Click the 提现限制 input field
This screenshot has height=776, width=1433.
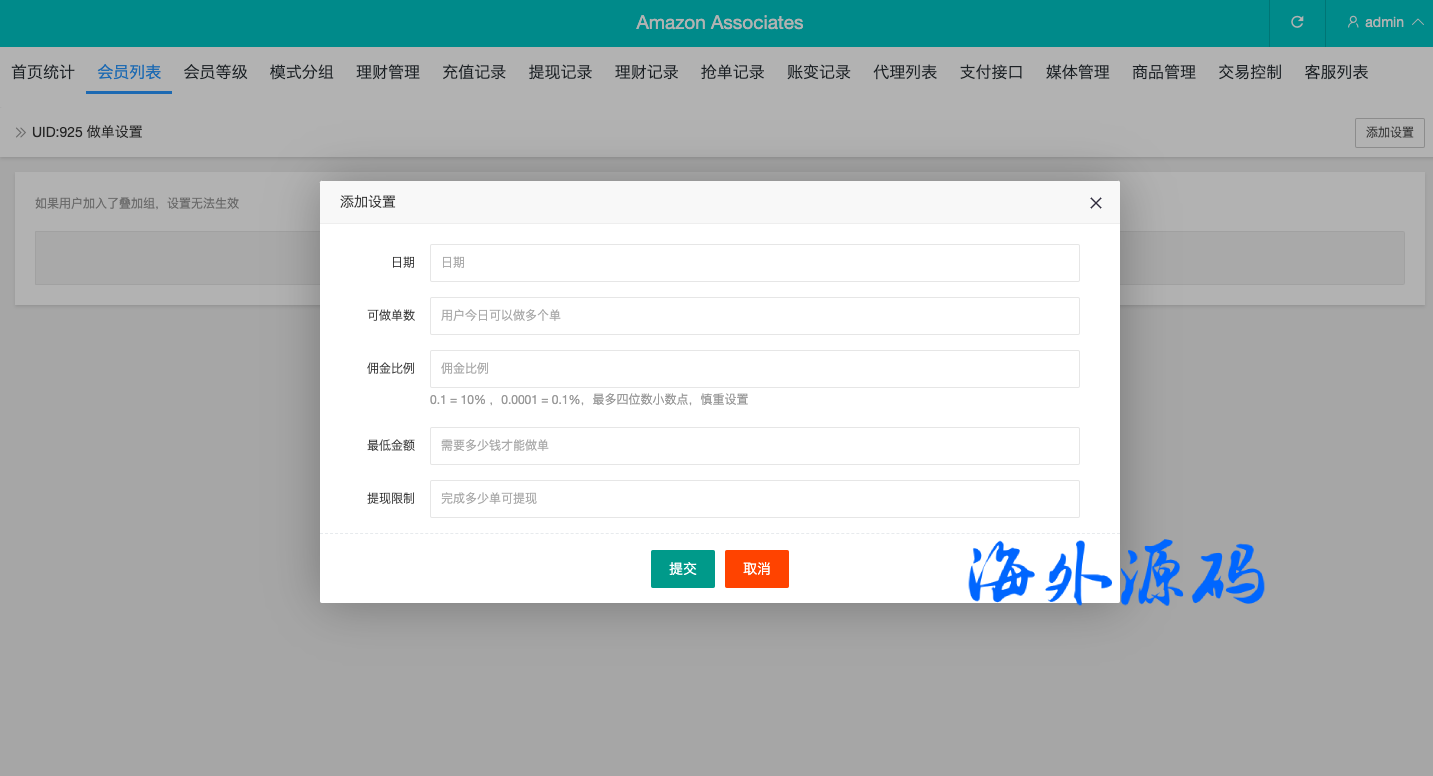point(754,499)
